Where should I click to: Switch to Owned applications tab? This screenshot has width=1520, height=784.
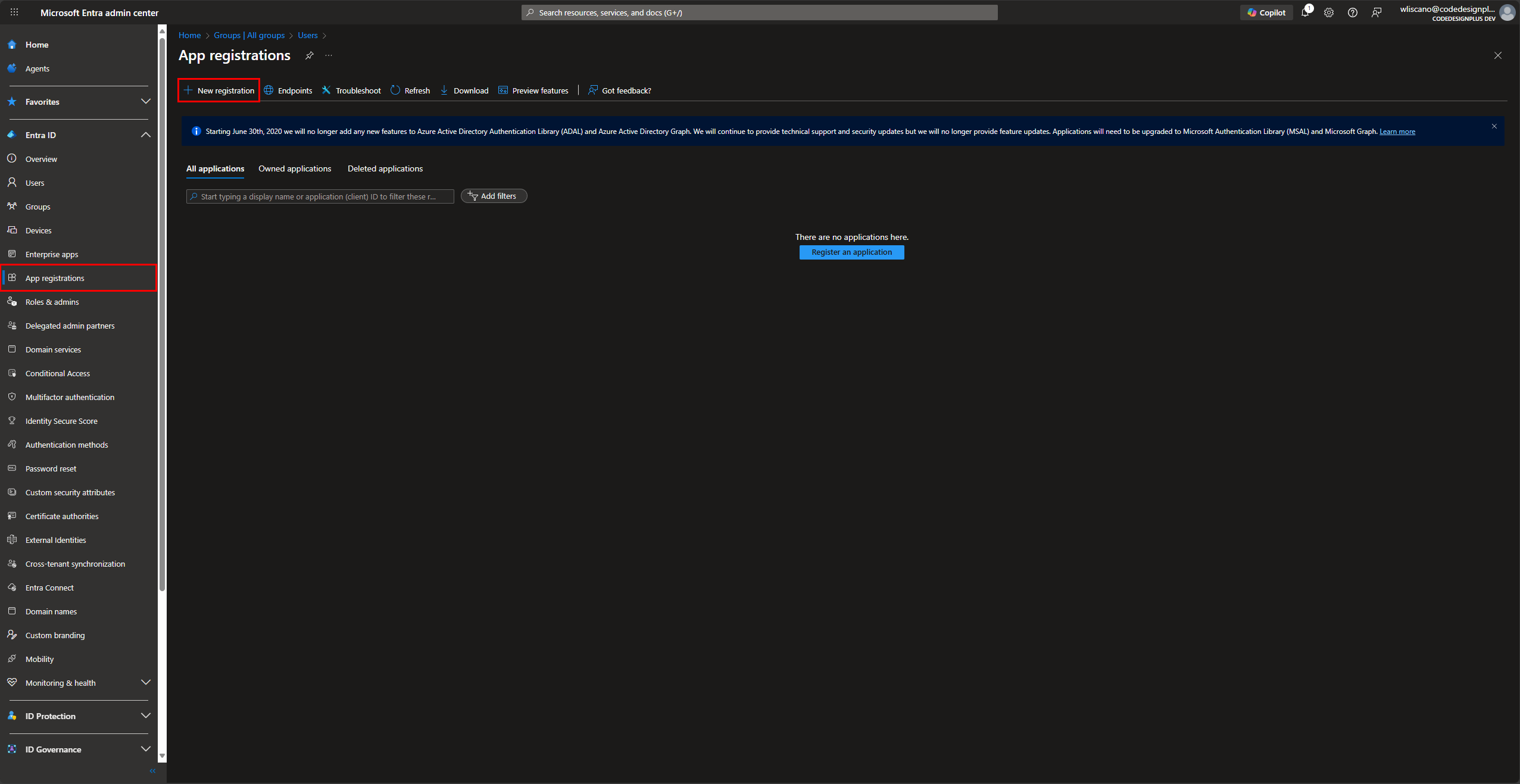295,168
